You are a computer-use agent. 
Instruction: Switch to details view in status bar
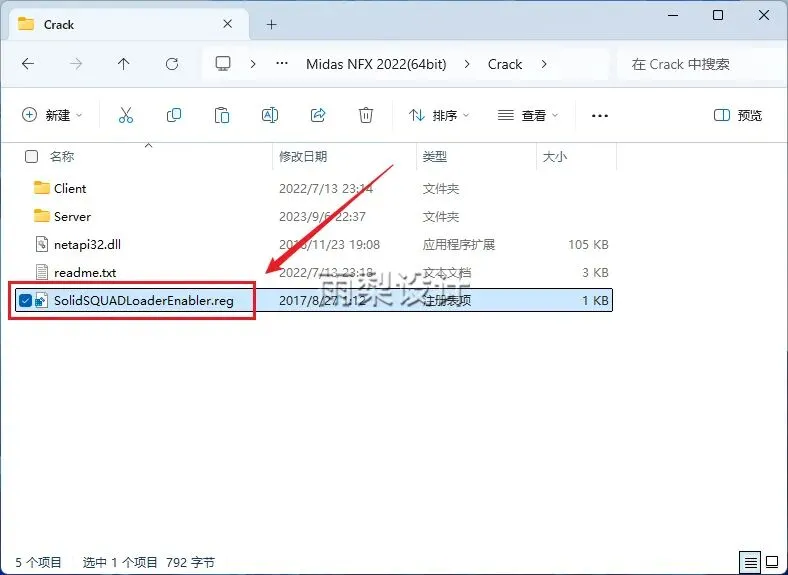pyautogui.click(x=751, y=562)
